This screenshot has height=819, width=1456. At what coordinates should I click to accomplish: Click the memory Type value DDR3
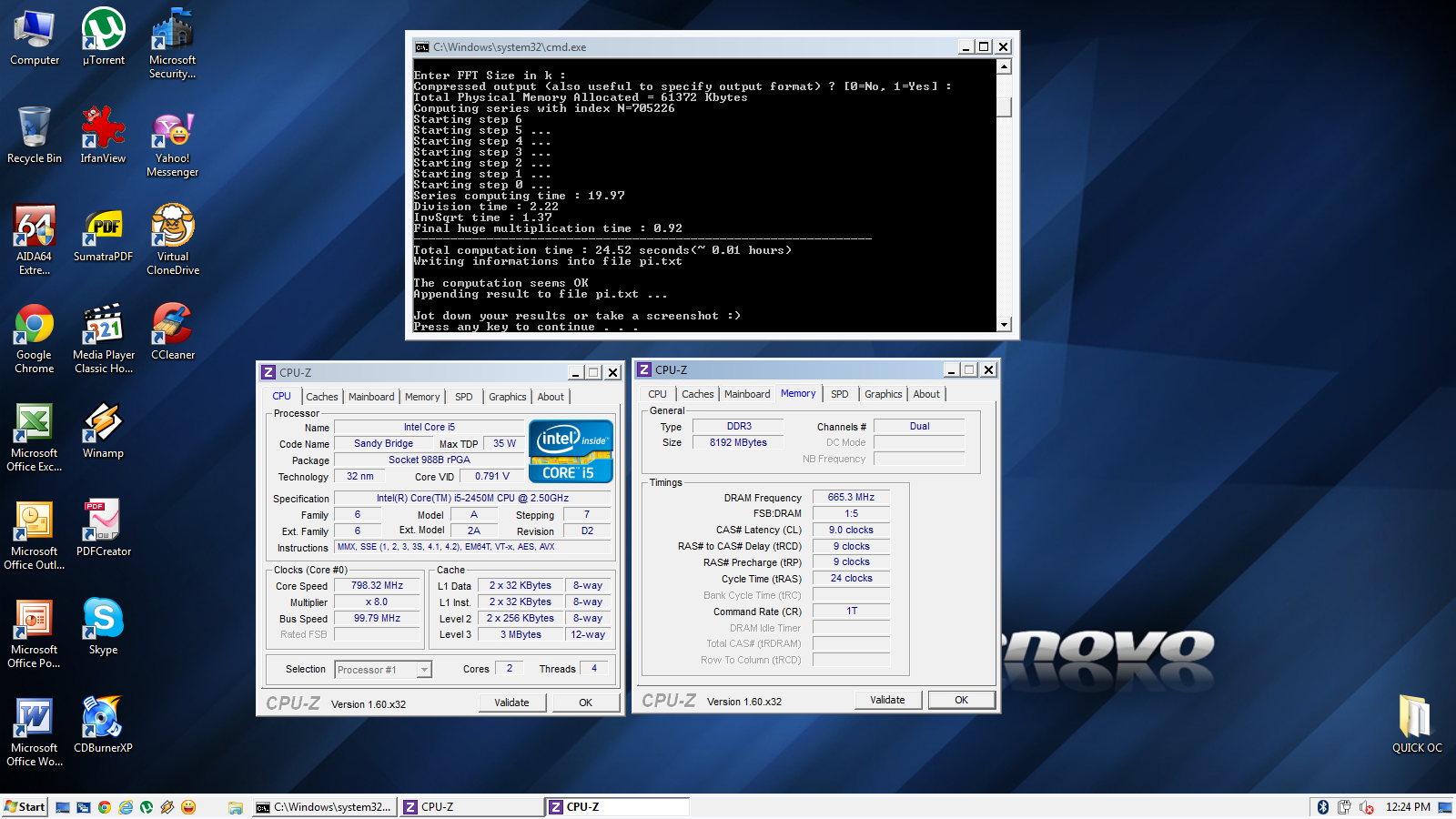coord(738,426)
